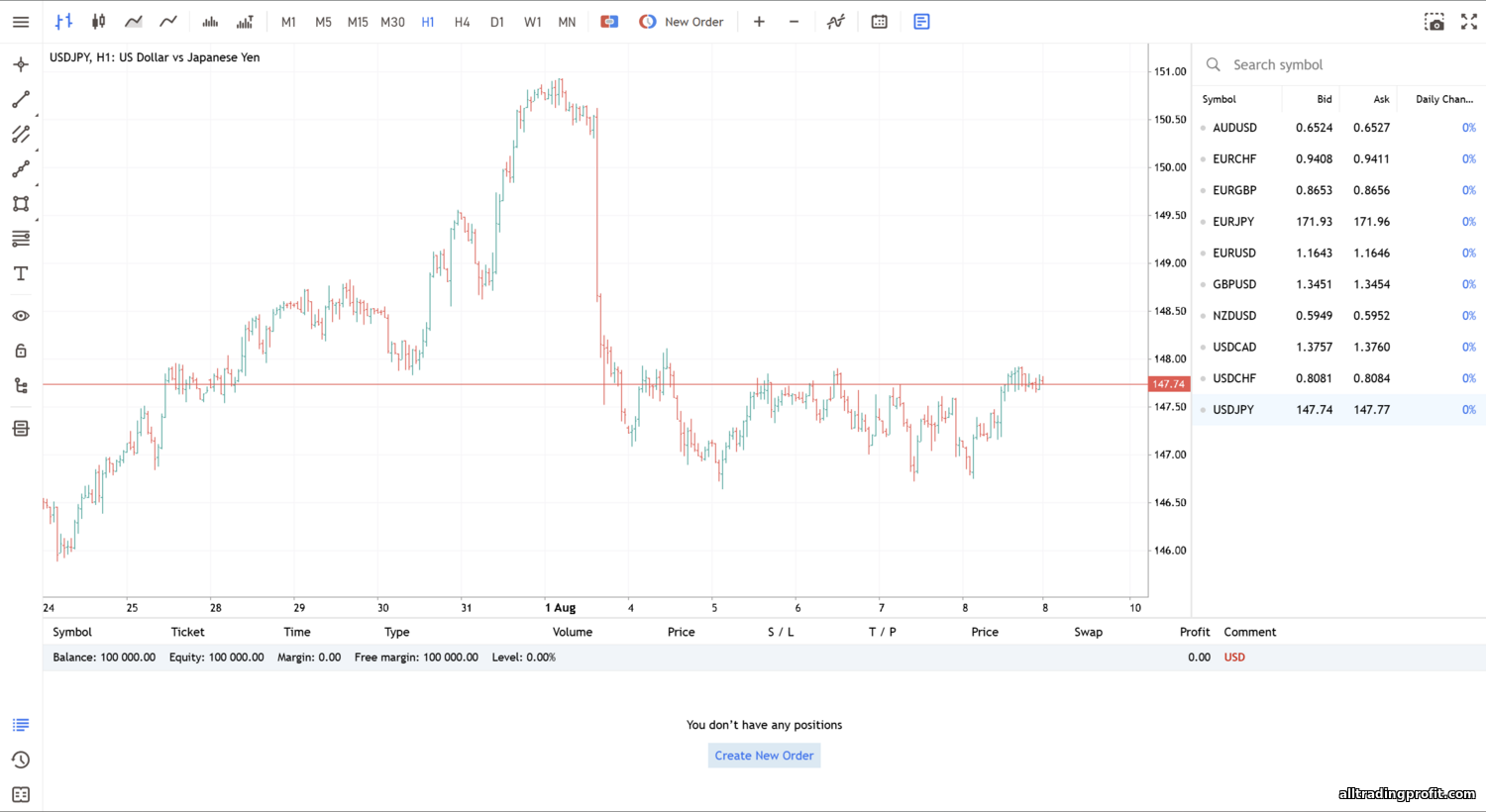
Task: Open the trade history tab icon
Action: pos(21,761)
